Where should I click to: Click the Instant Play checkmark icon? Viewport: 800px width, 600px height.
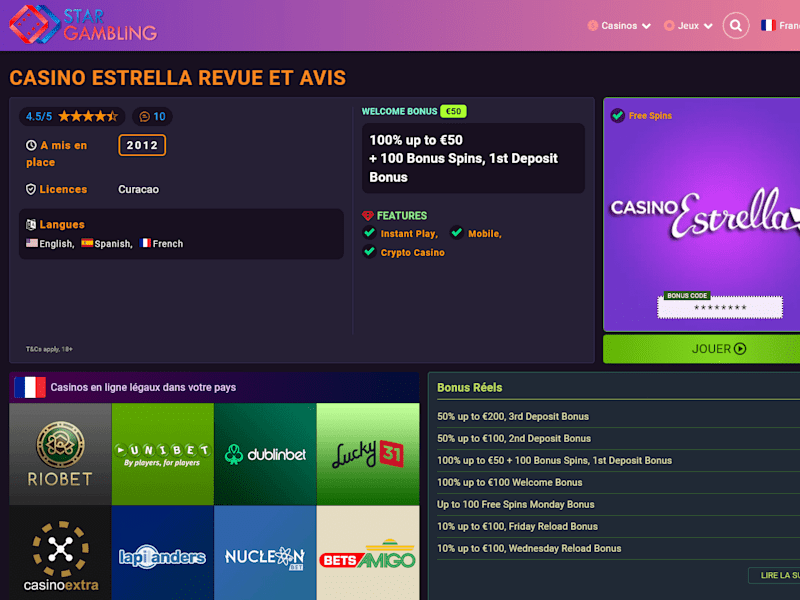[370, 233]
